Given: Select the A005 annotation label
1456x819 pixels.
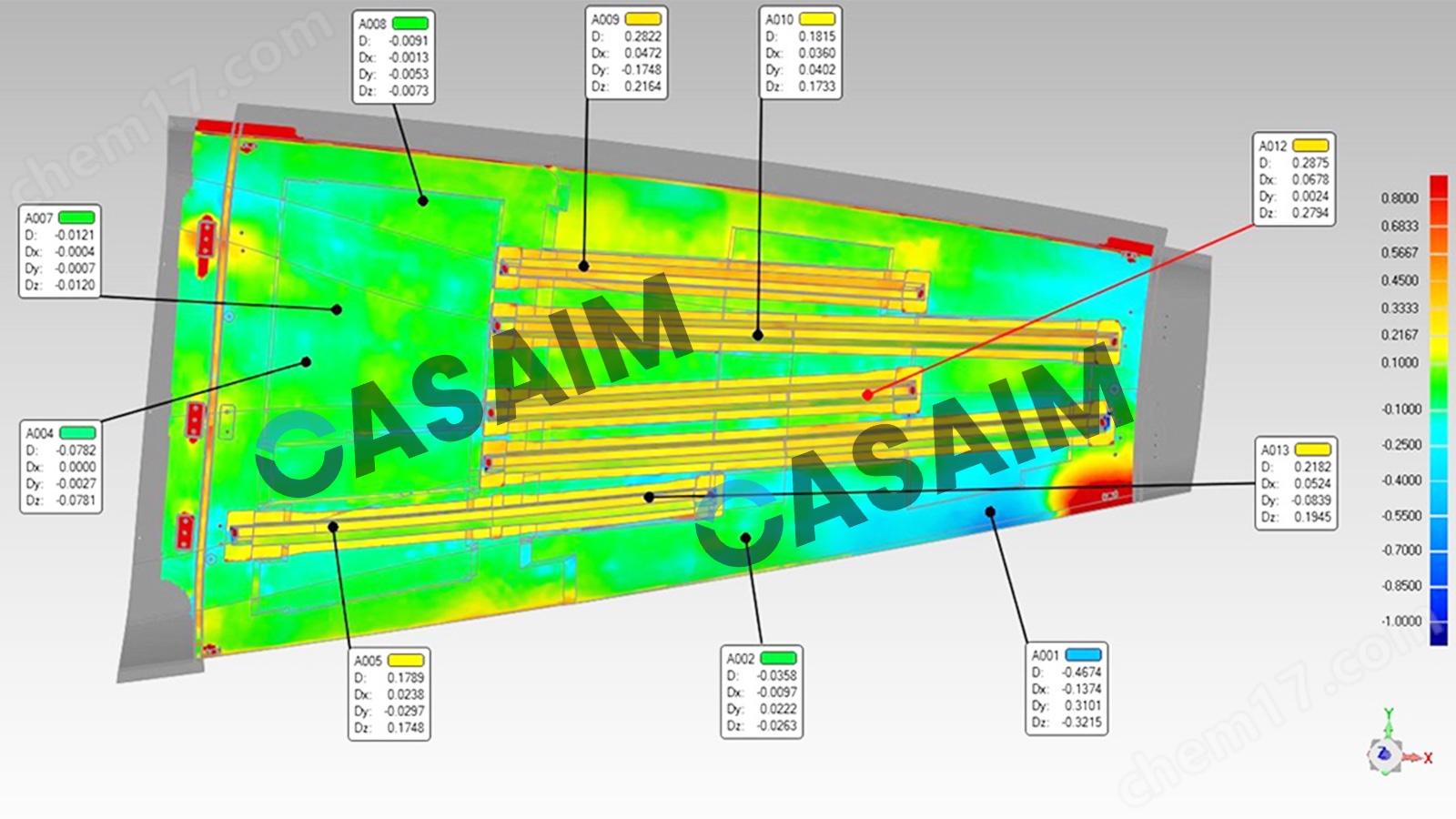Looking at the screenshot, I should click(368, 661).
